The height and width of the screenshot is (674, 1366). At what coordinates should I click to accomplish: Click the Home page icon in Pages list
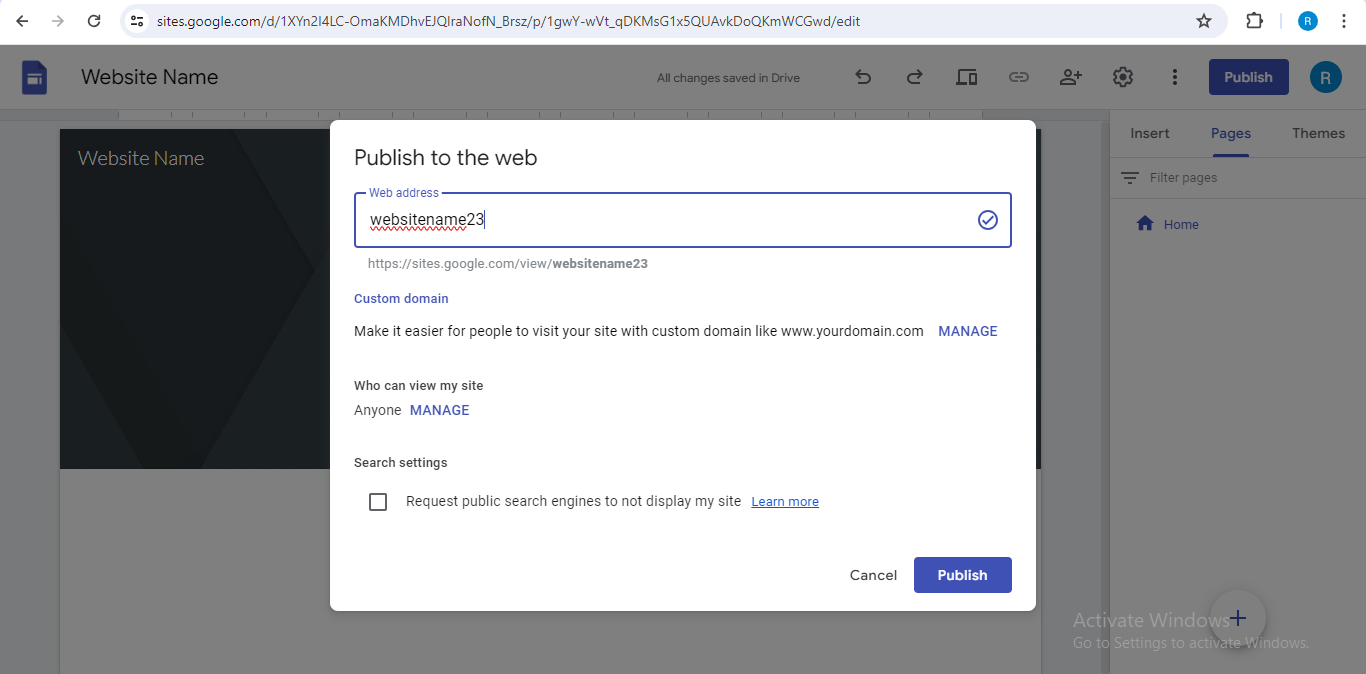point(1145,224)
